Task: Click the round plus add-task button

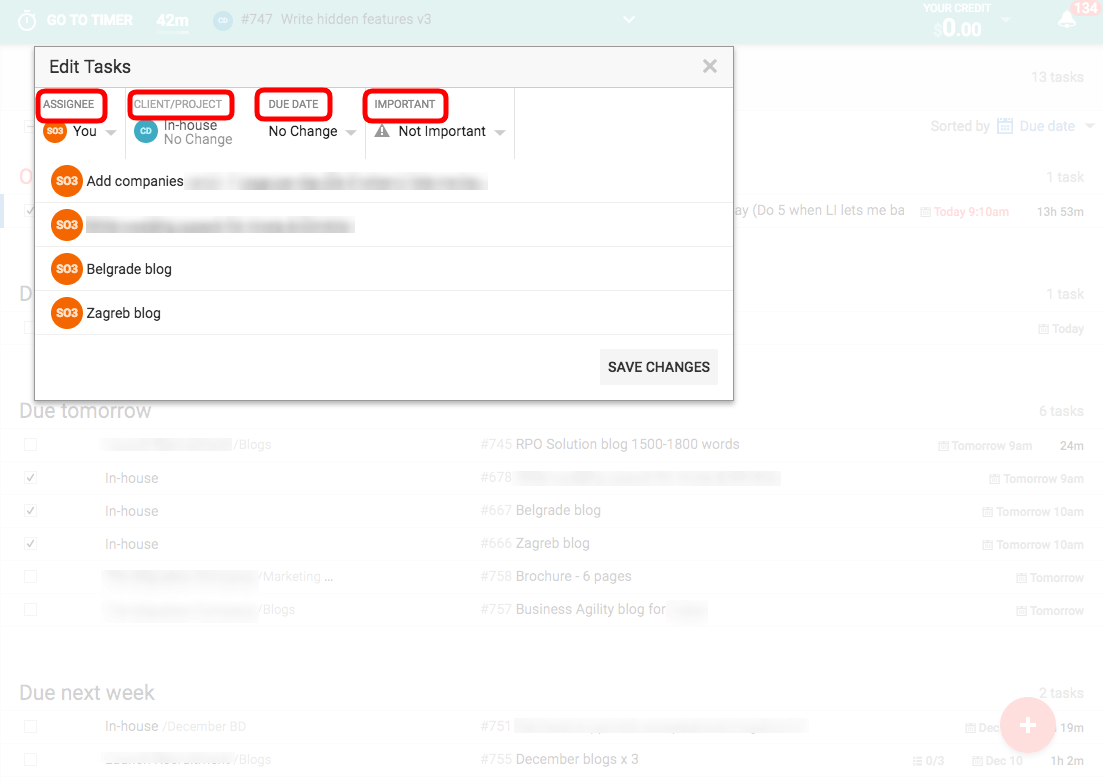Action: pyautogui.click(x=1028, y=725)
